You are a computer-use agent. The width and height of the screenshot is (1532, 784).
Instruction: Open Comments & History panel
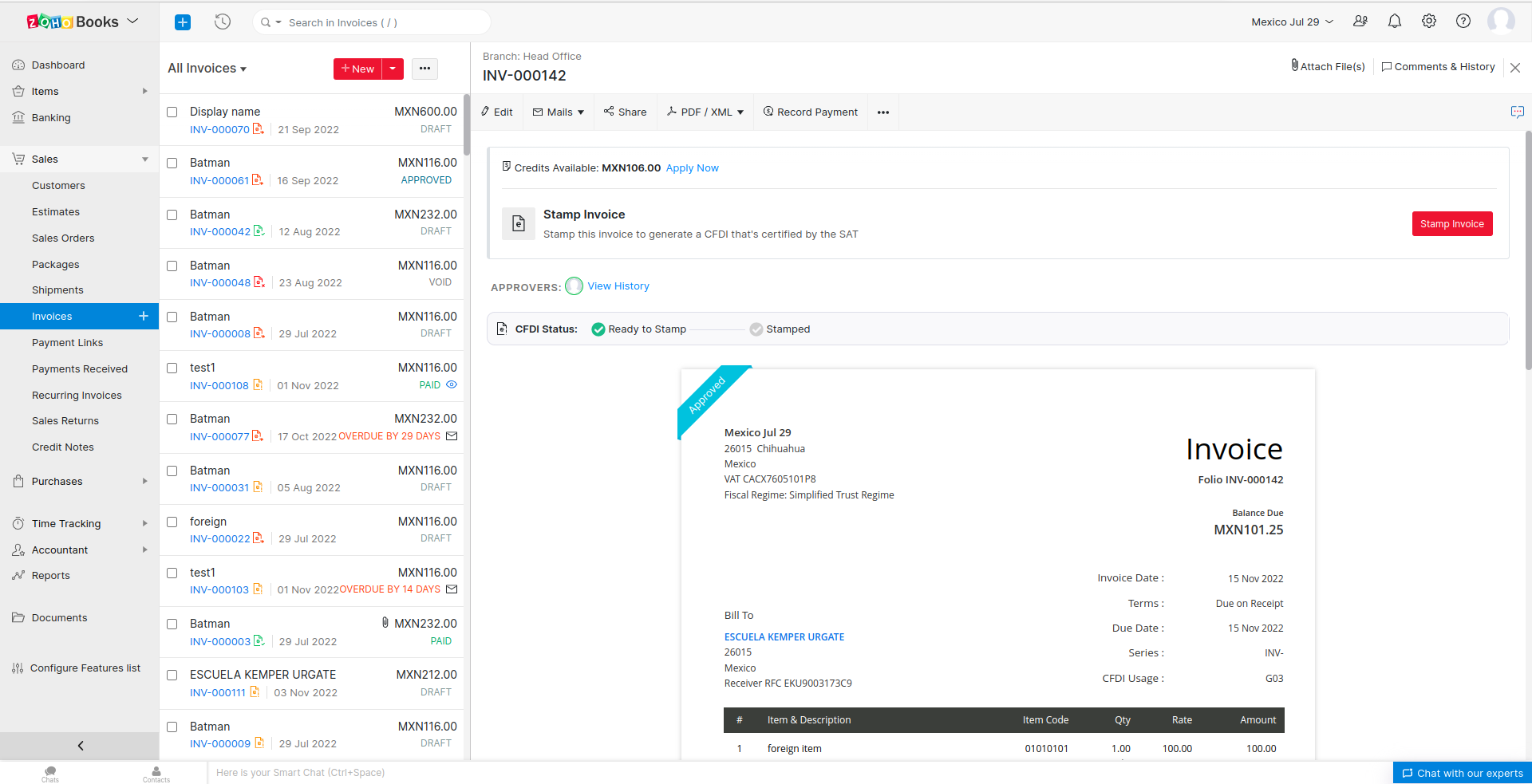[1438, 66]
